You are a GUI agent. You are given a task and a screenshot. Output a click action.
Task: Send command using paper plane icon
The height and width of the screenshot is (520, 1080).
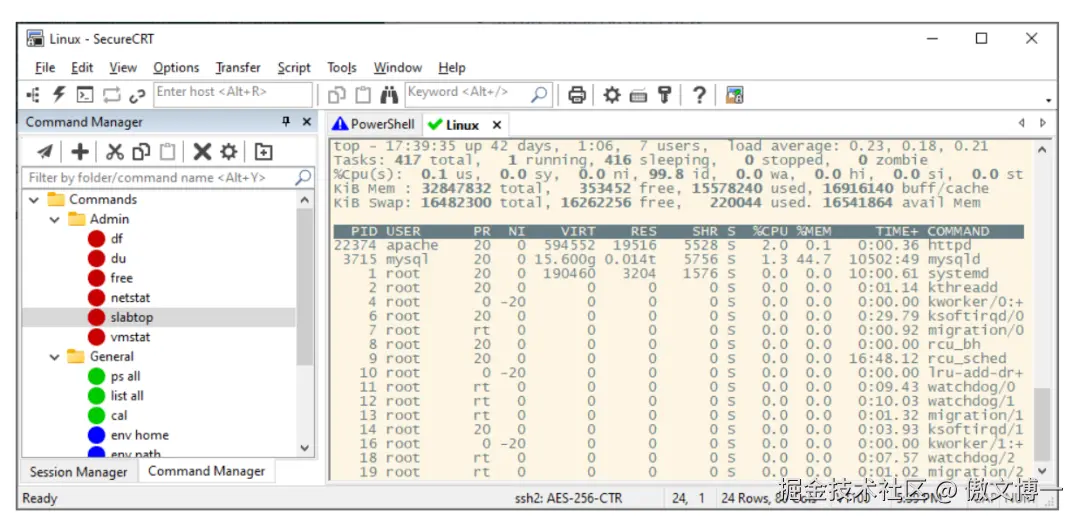(x=45, y=152)
